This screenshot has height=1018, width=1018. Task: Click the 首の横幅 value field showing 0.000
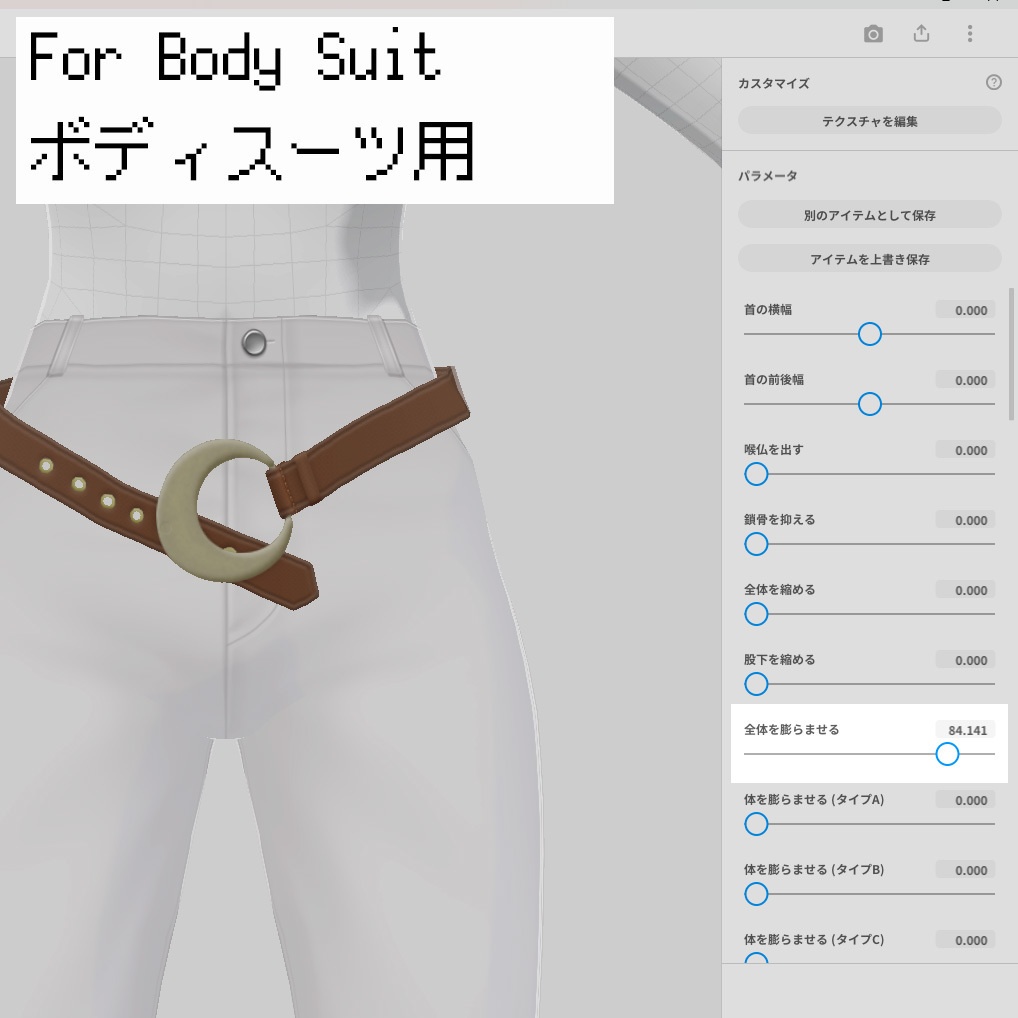coord(964,310)
